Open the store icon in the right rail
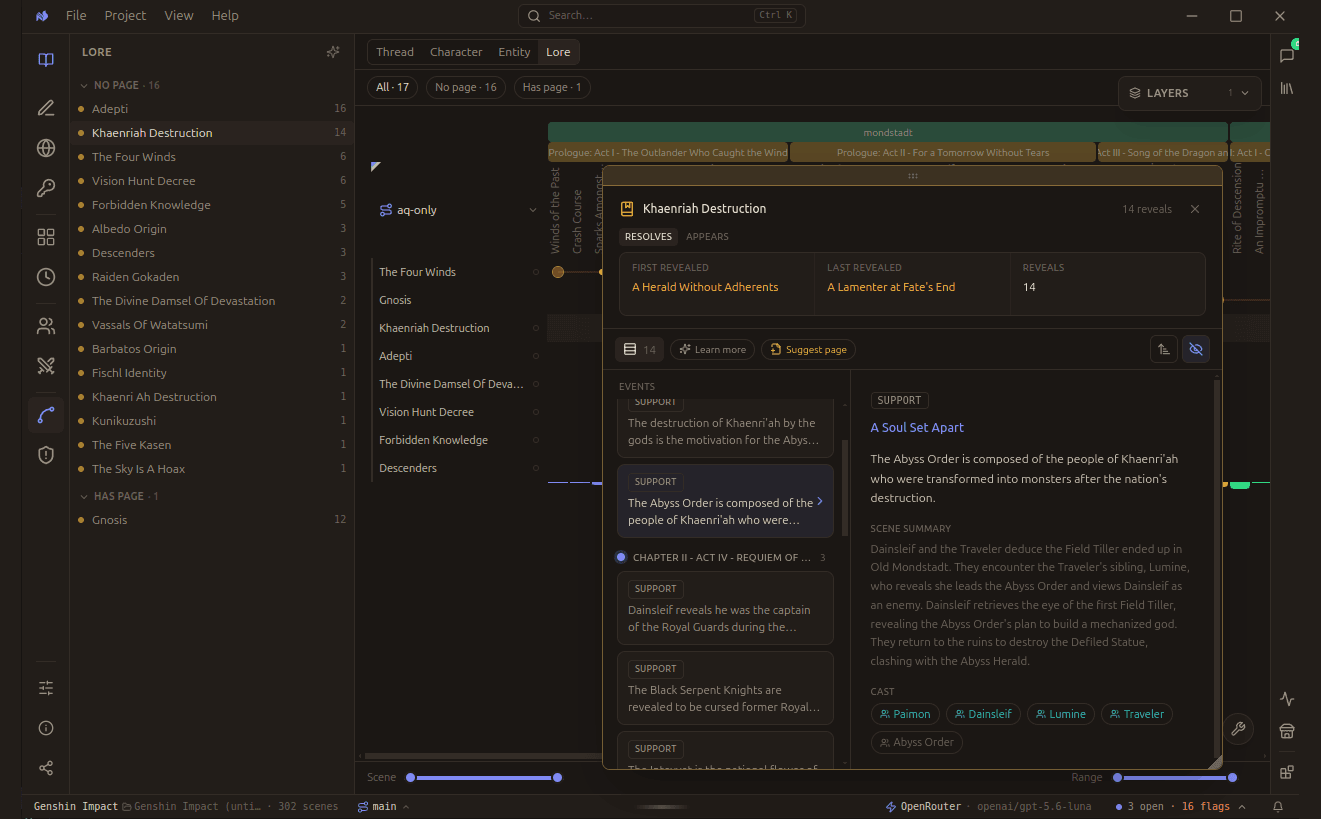Image resolution: width=1321 pixels, height=819 pixels. (x=1287, y=732)
